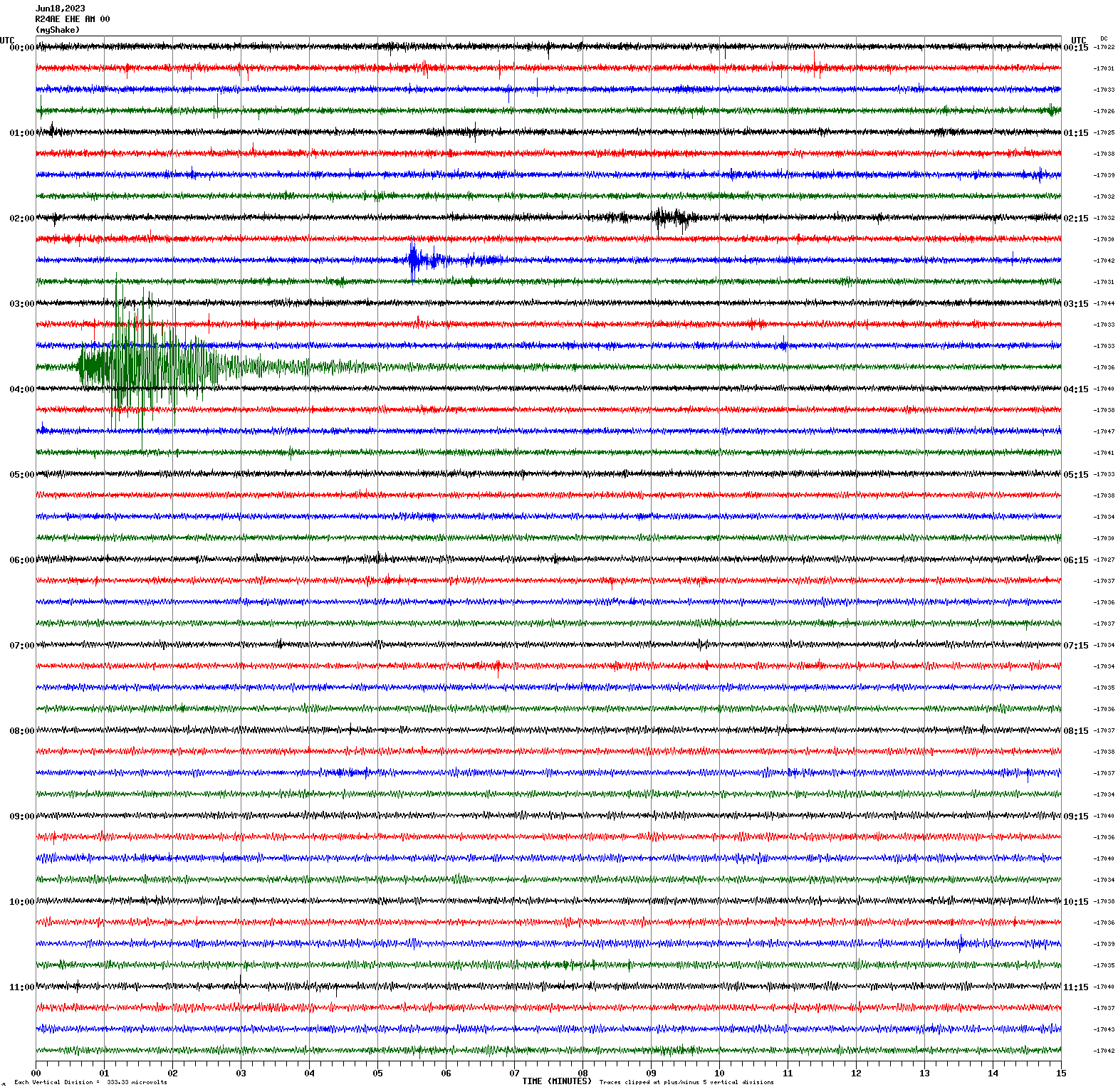This screenshot has width=1118, height=1092.
Task: Click the (myShake) subtitle
Action: pyautogui.click(x=58, y=30)
